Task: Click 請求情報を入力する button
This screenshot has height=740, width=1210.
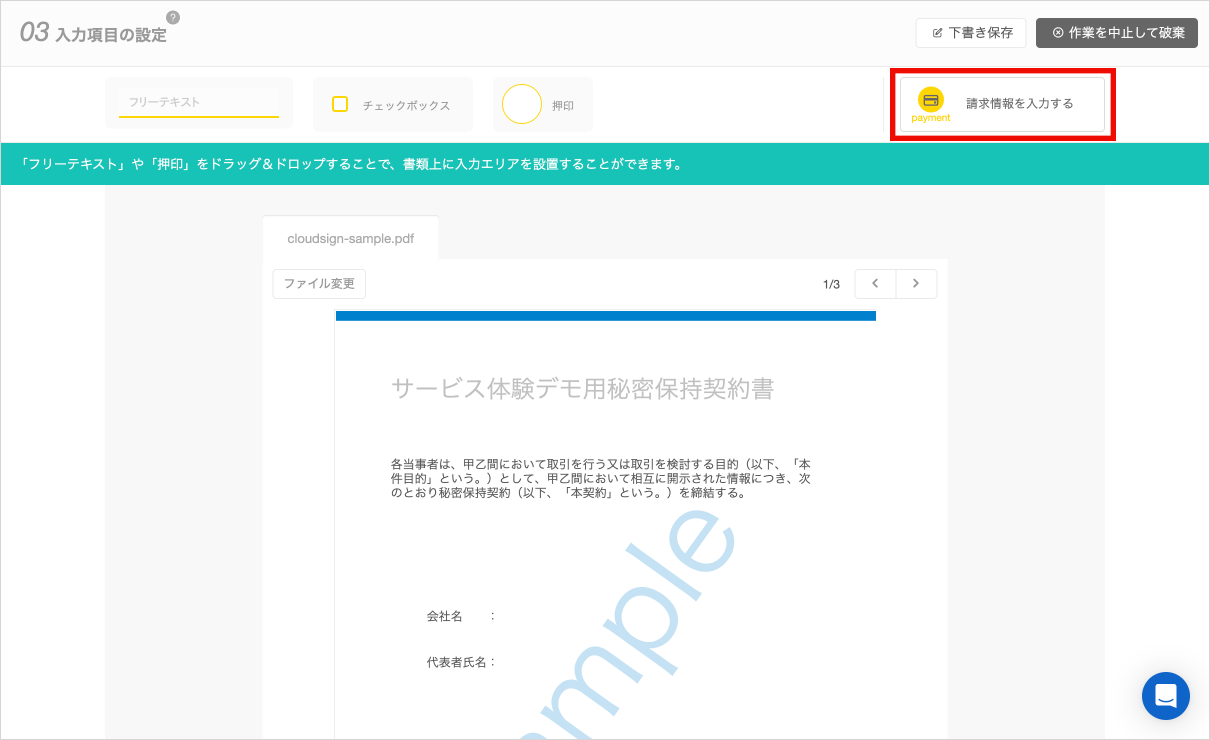Action: click(x=1002, y=104)
